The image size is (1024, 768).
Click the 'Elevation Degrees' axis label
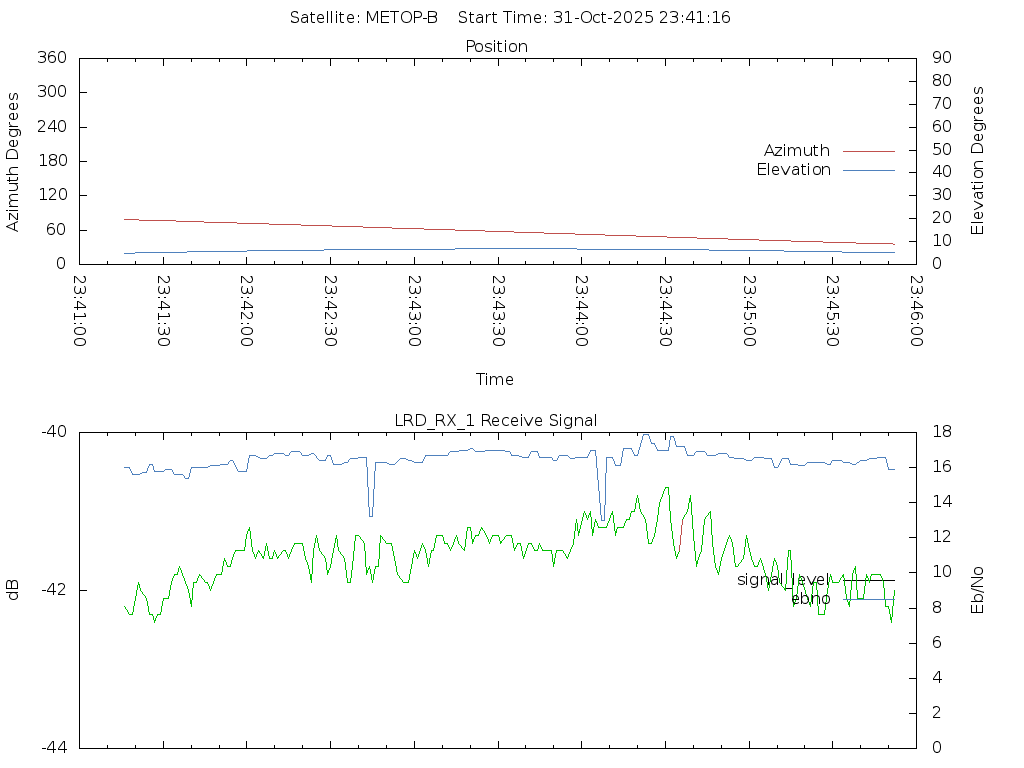[x=978, y=161]
